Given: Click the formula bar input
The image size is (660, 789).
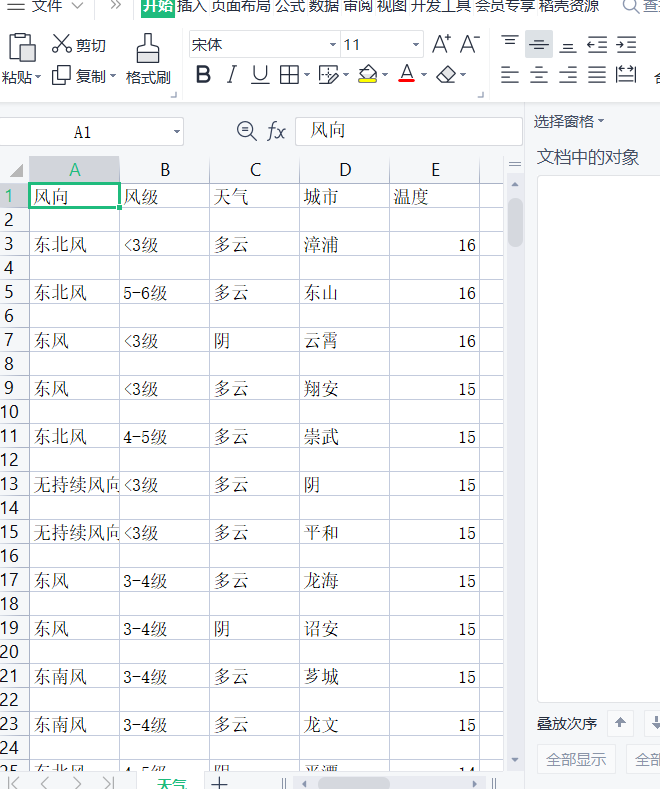Looking at the screenshot, I should [408, 131].
